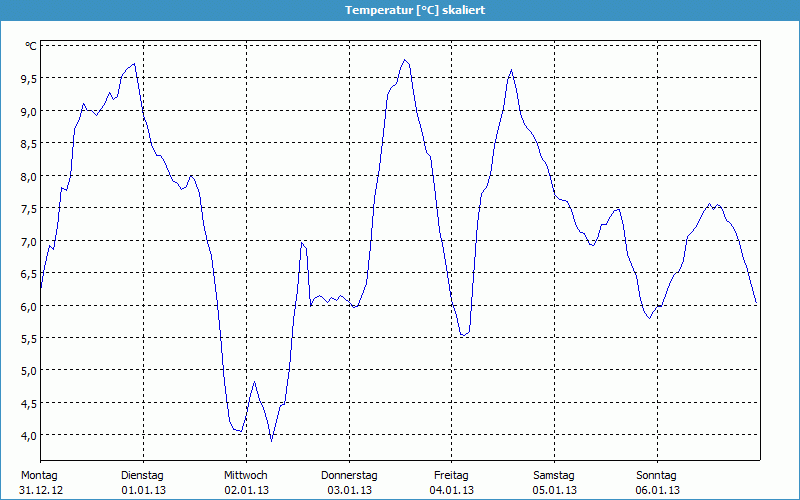
Task: Select the Dienstag day label
Action: (142, 475)
